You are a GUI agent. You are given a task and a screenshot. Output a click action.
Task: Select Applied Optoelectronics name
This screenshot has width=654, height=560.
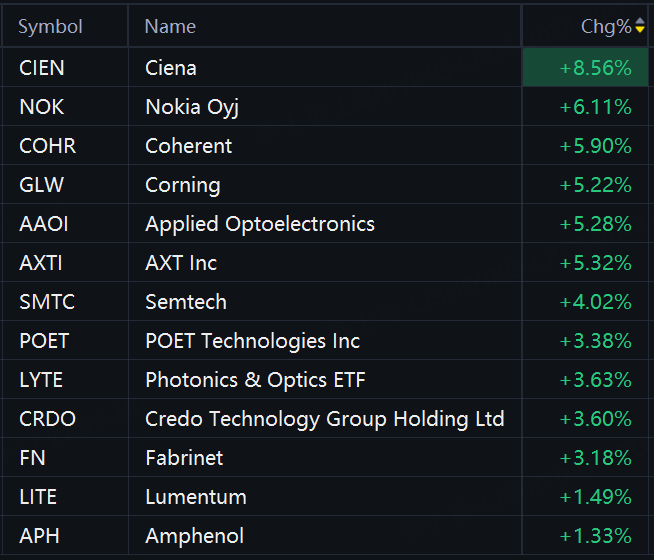point(260,224)
